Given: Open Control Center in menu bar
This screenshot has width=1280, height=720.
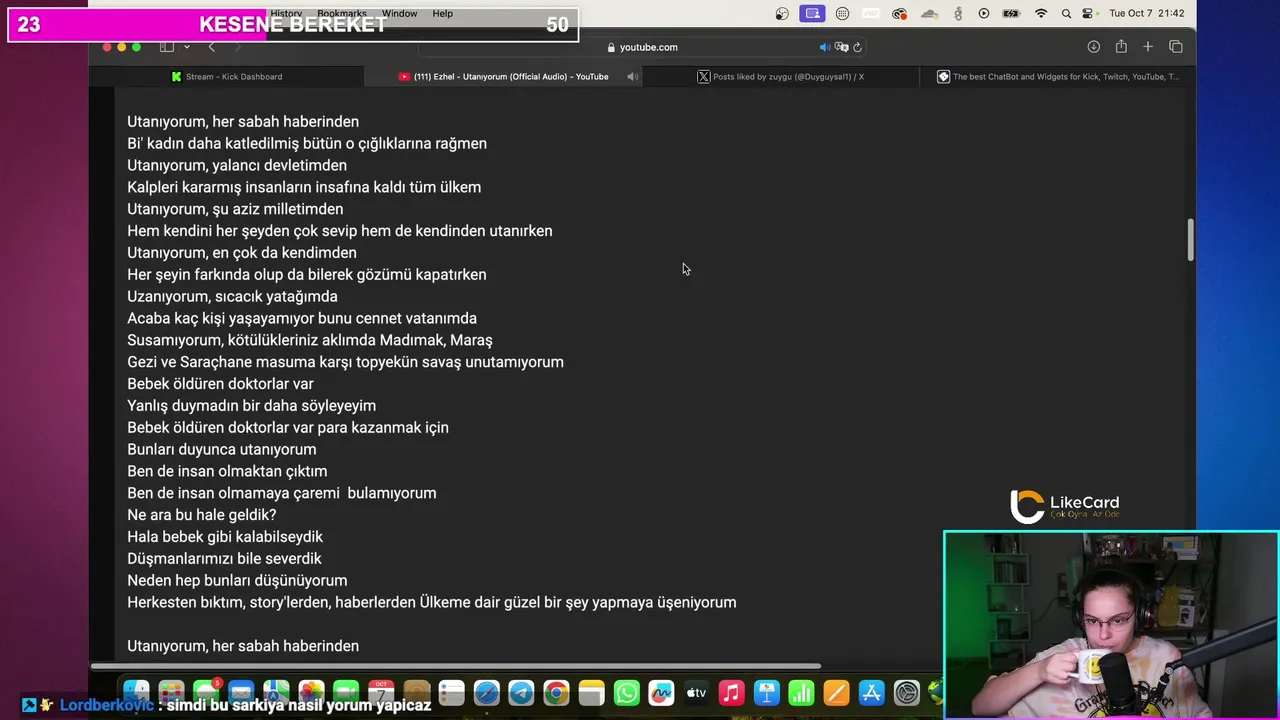Looking at the screenshot, I should point(1088,14).
